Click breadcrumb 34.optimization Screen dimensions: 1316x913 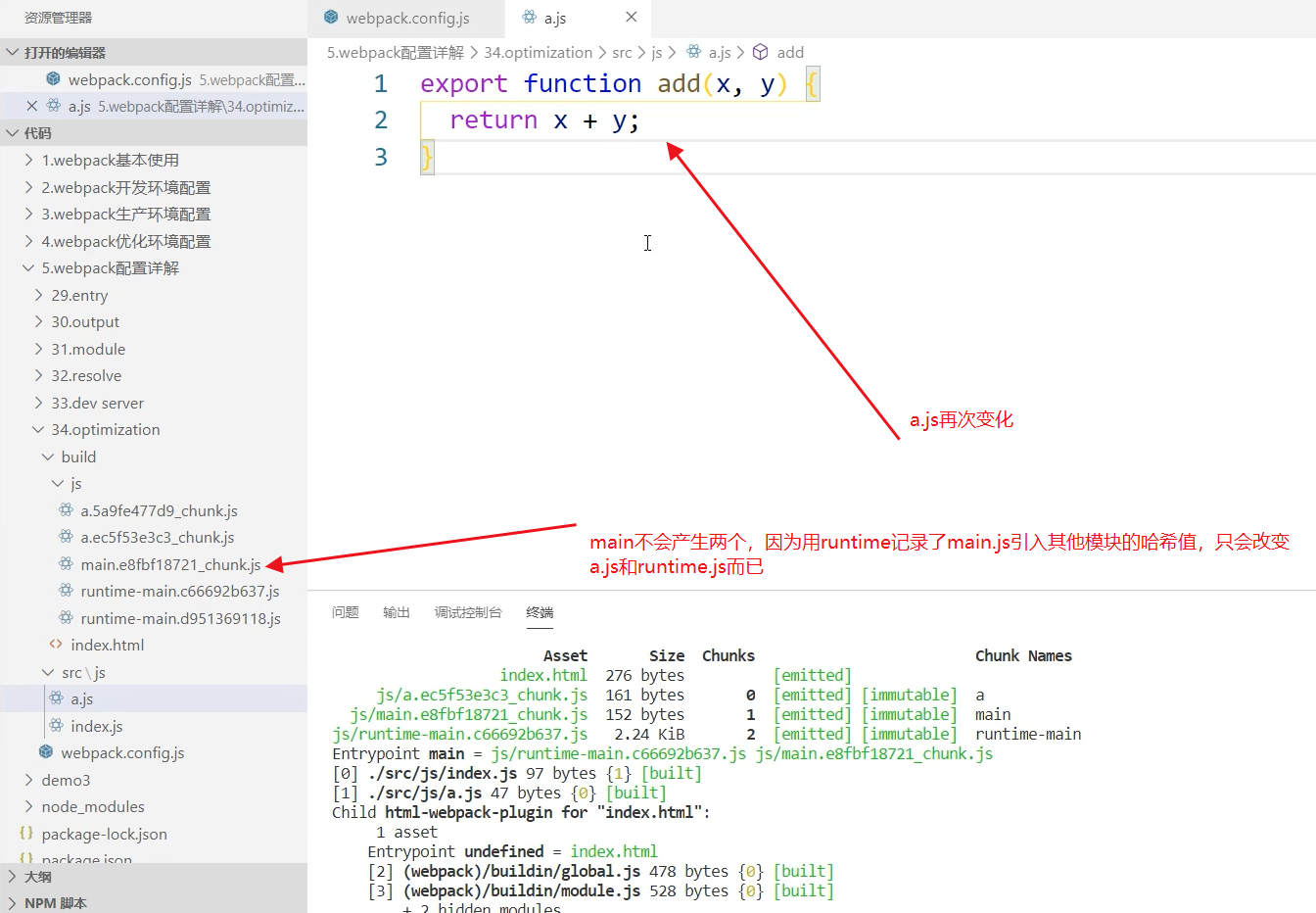[538, 53]
